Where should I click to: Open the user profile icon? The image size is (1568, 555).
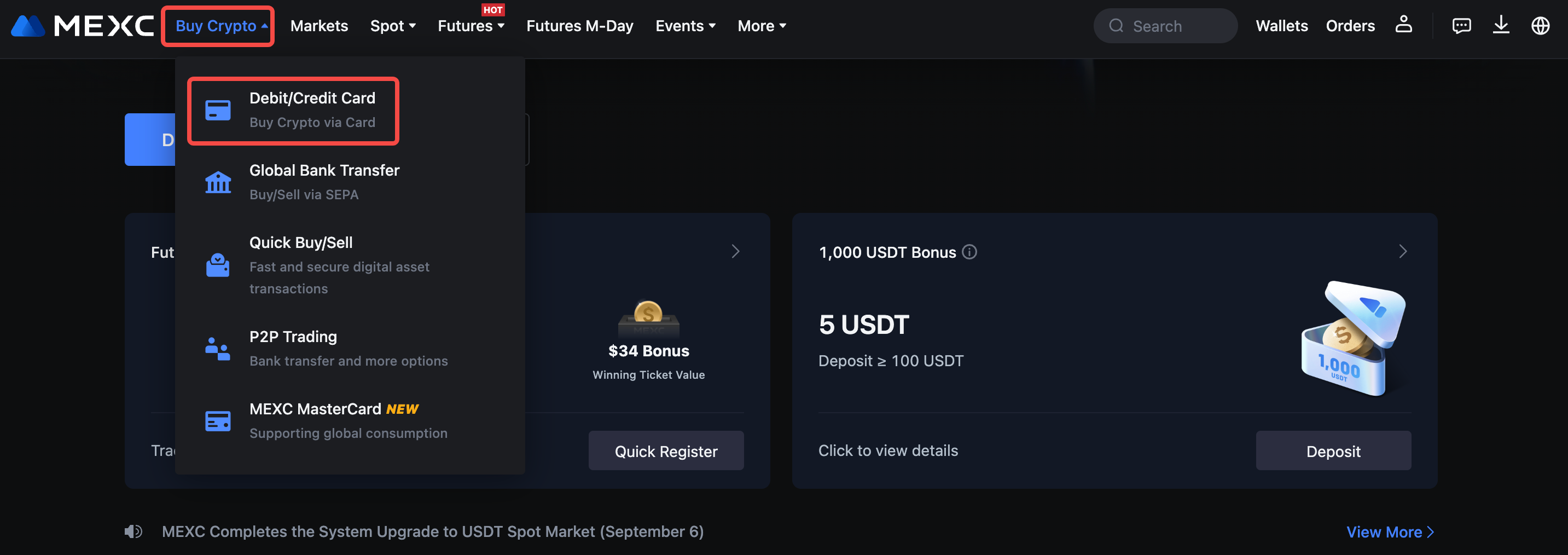point(1403,25)
